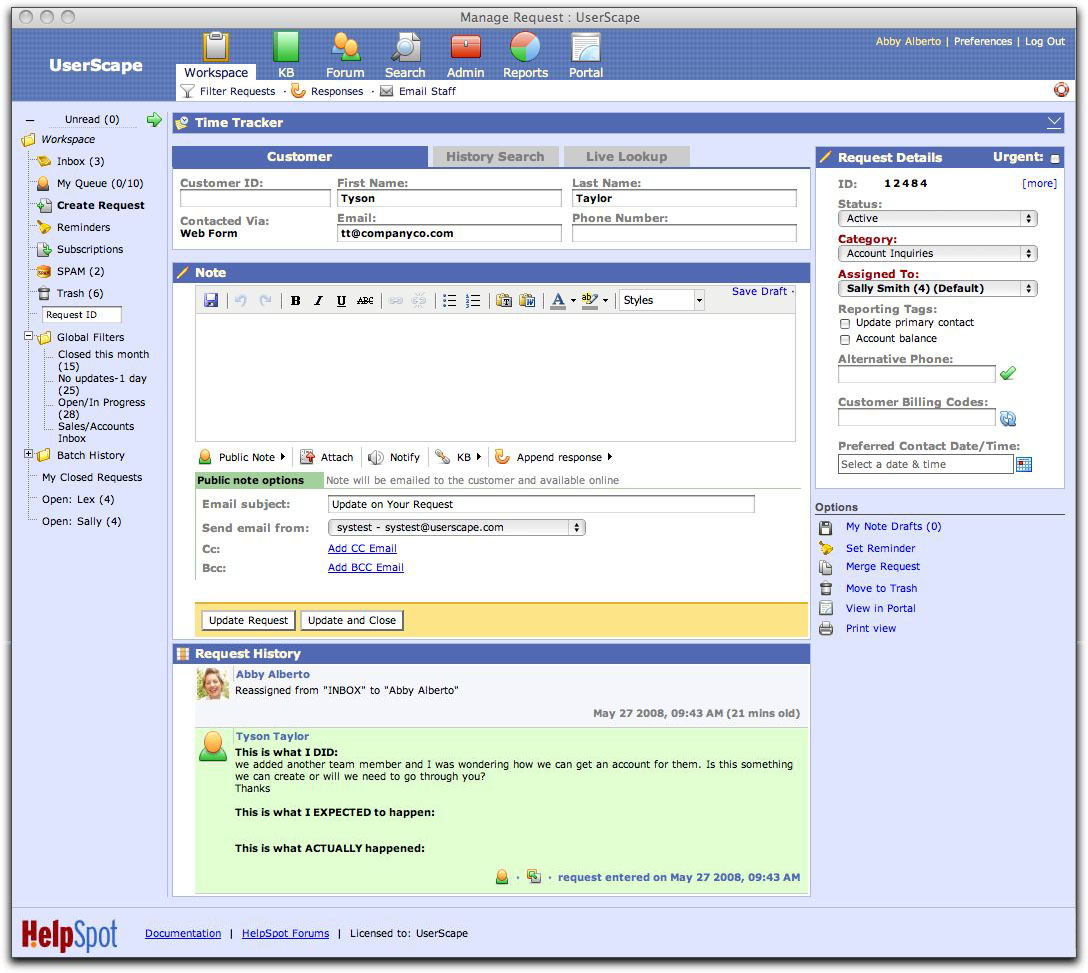Click the Add CC Email link

click(362, 548)
